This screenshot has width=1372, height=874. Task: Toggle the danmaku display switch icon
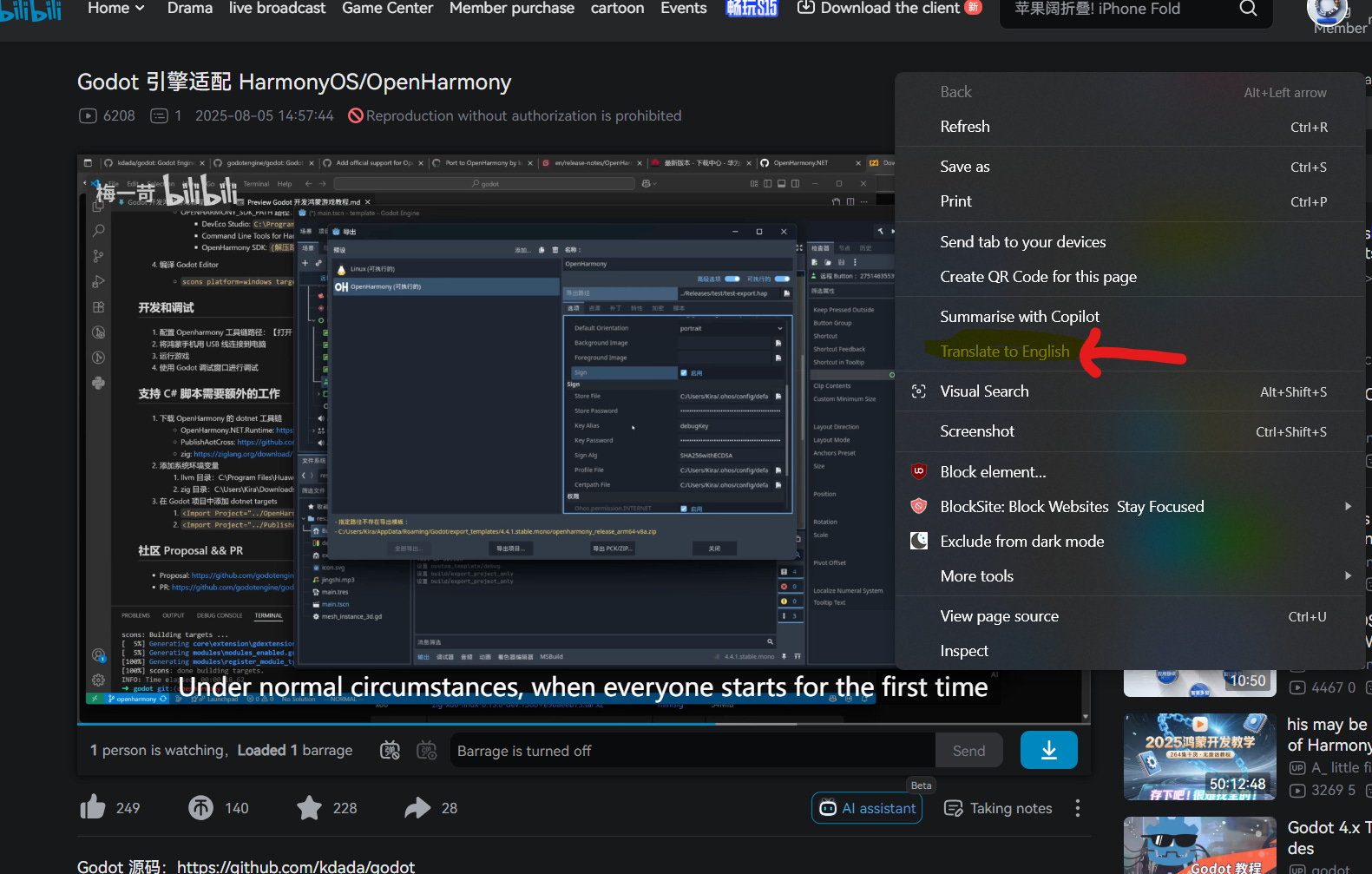pyautogui.click(x=391, y=750)
